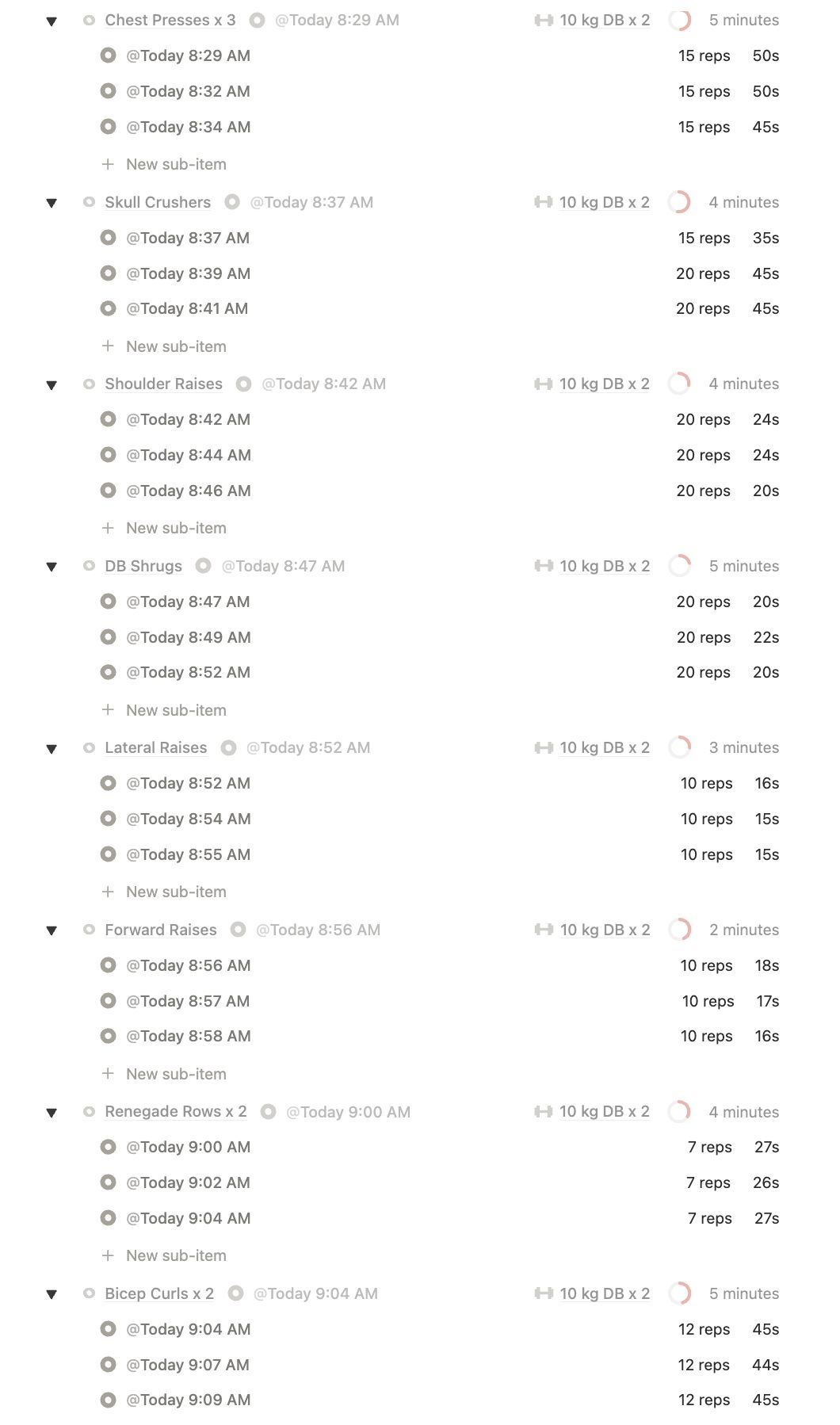Click status circle before Bicep Curls x 2 title
Image resolution: width=840 pixels, height=1425 pixels.
[89, 1293]
